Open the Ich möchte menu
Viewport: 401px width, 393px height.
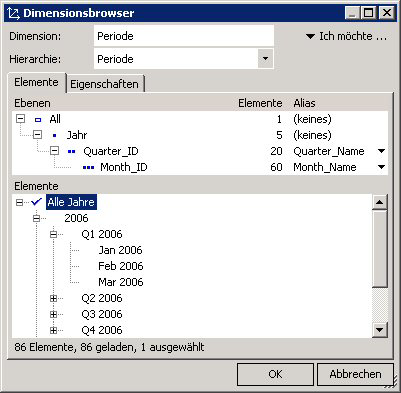click(347, 36)
